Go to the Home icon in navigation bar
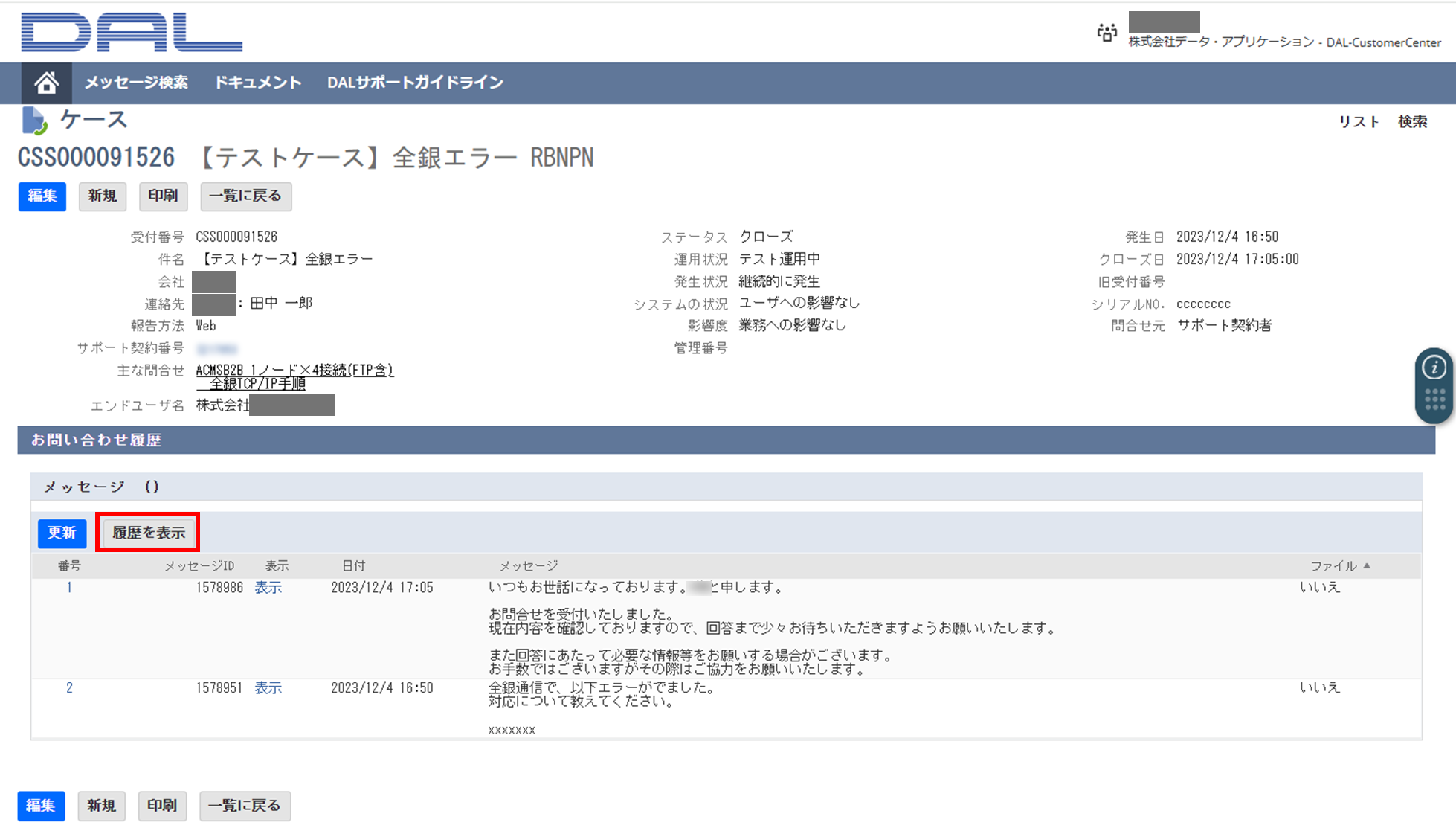 click(46, 83)
